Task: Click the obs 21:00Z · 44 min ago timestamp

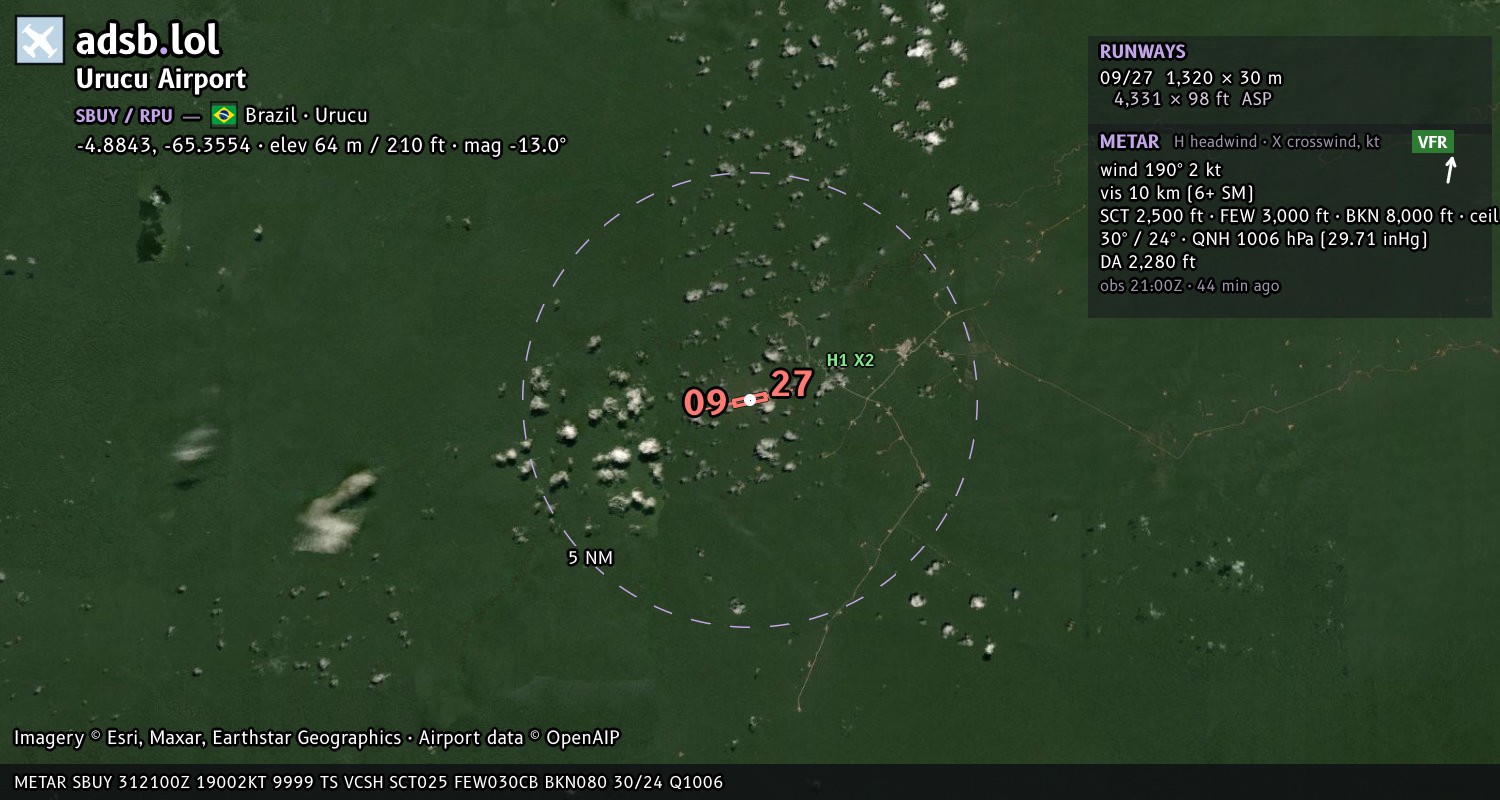Action: (x=1189, y=286)
